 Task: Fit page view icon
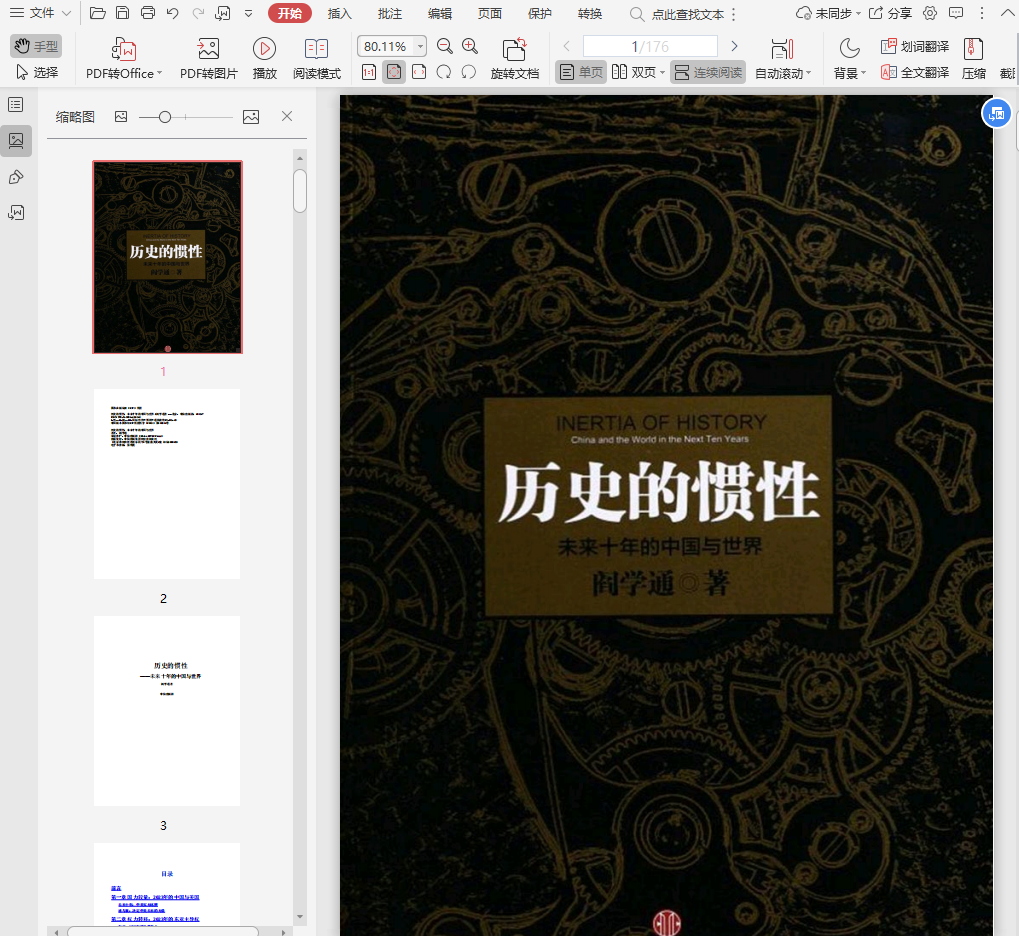coord(394,72)
